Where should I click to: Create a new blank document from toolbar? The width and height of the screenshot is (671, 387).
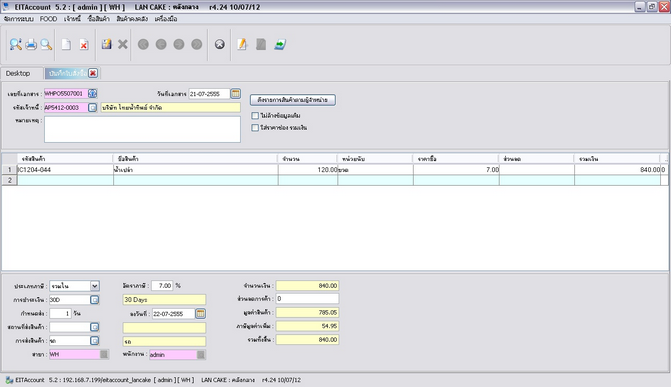tap(66, 44)
